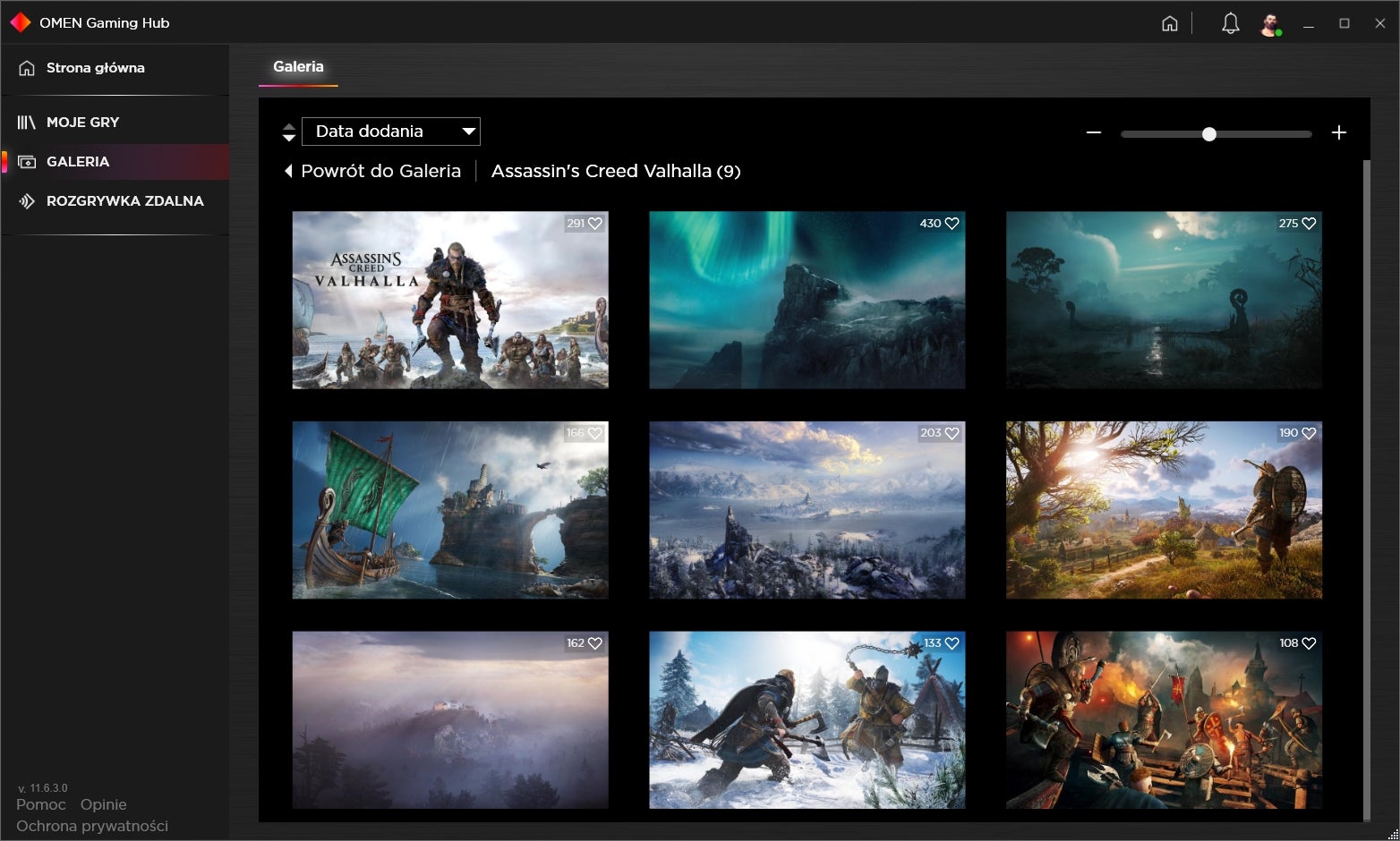Like the wallpaper with 275 likes
Viewport: 1400px width, 841px height.
1309,224
